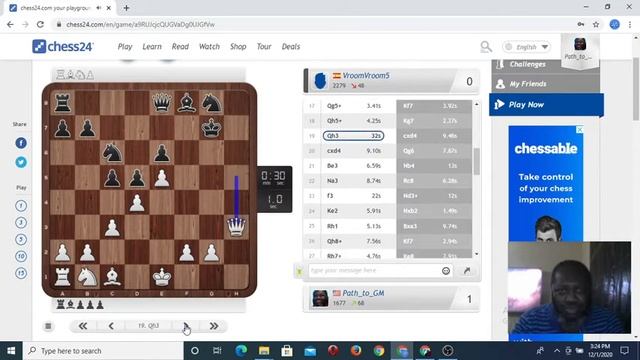Close the chessable advertisement
640x360 pixels.
coord(579,129)
